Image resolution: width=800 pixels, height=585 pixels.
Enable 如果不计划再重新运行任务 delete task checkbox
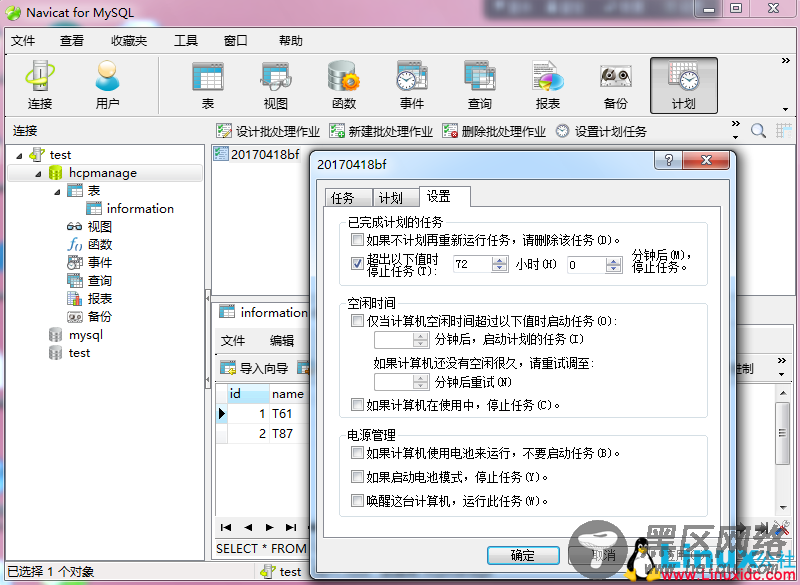click(357, 239)
